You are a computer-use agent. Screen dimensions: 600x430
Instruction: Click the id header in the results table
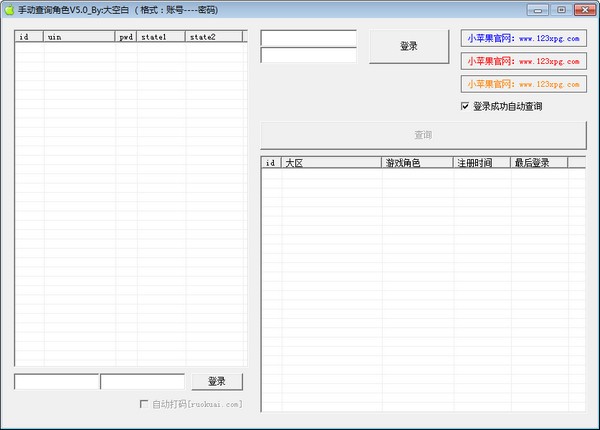click(272, 163)
